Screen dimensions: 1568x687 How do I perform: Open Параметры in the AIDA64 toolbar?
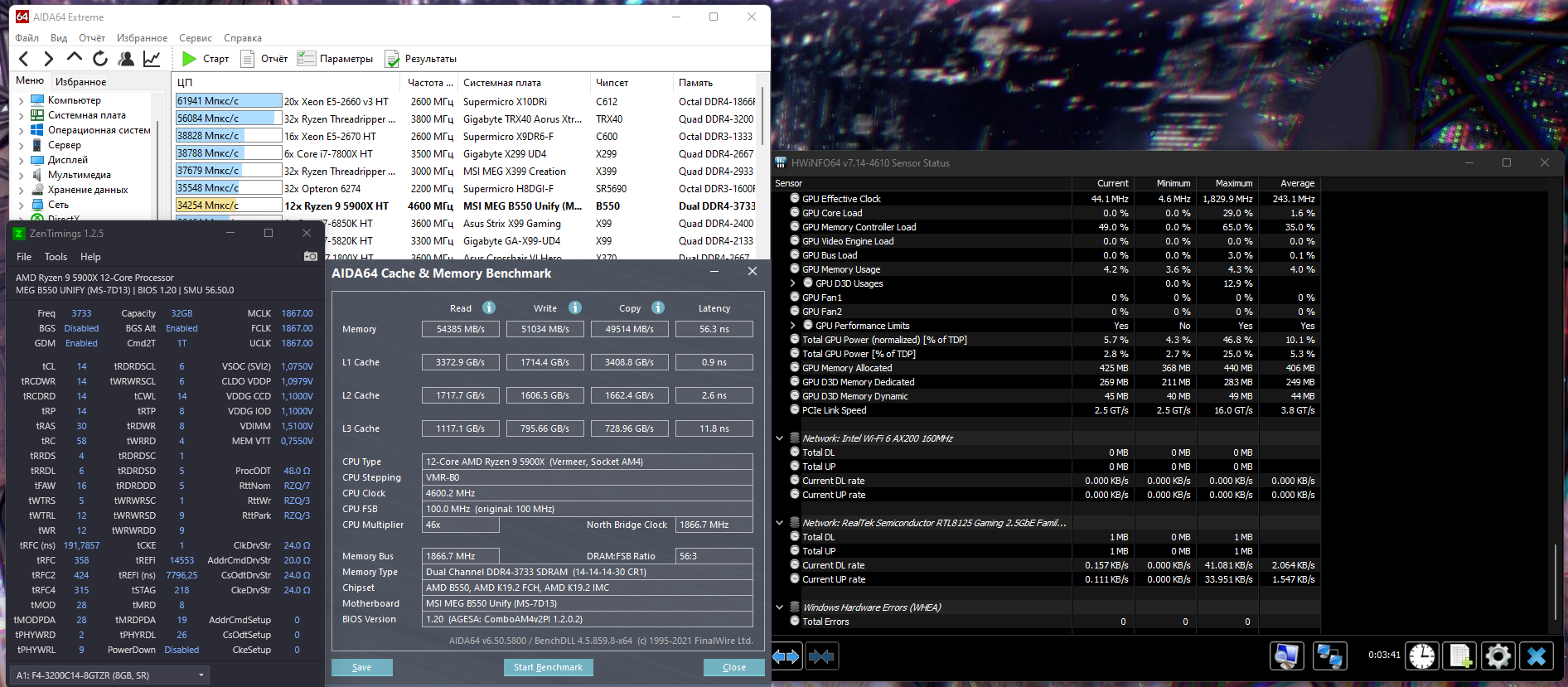pyautogui.click(x=336, y=59)
